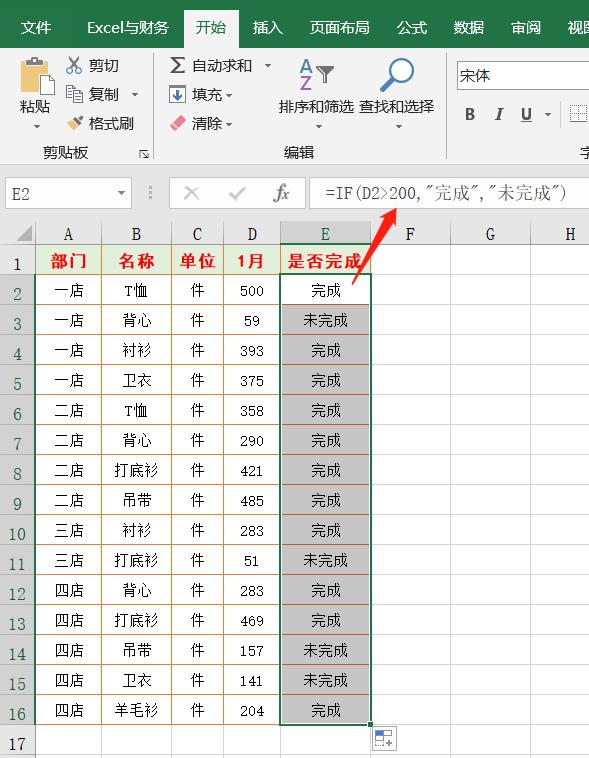Expand the Underline style dropdown arrow

[x=547, y=115]
